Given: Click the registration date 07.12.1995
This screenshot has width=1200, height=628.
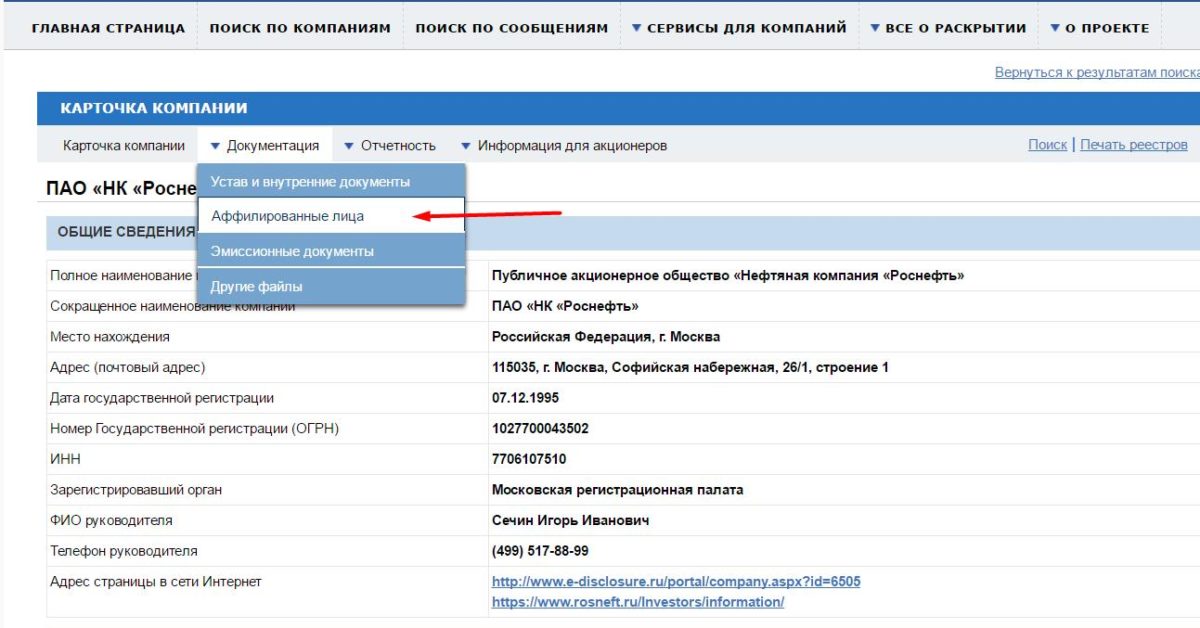Looking at the screenshot, I should tap(525, 398).
